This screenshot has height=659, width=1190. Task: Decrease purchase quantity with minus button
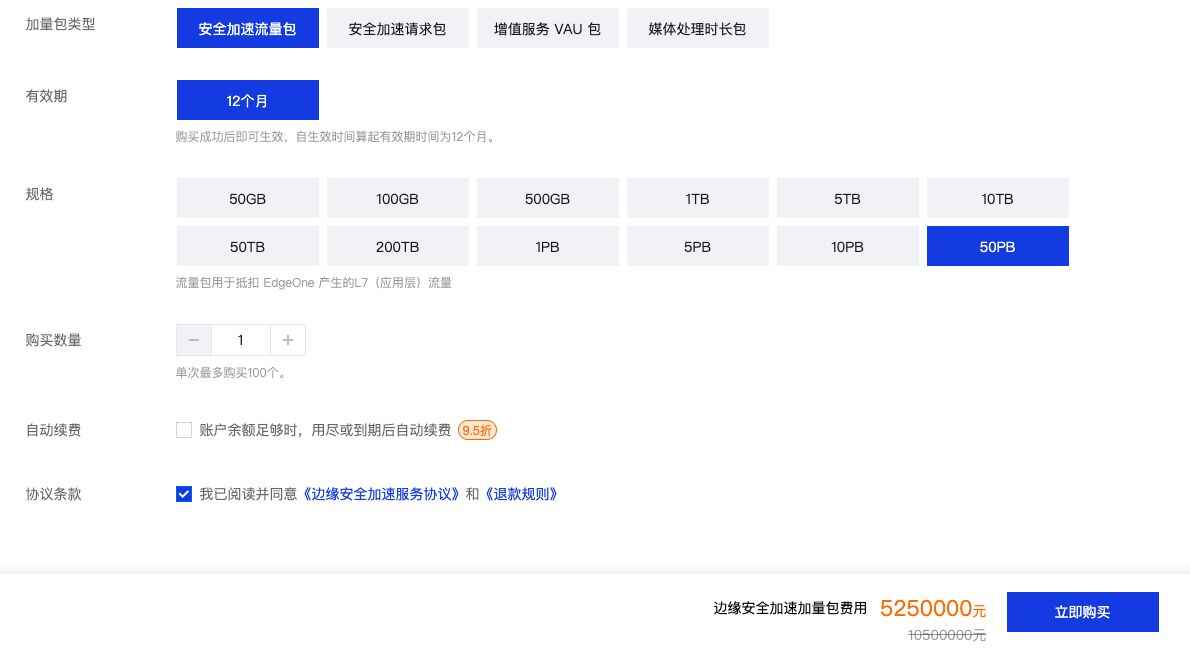[x=194, y=340]
